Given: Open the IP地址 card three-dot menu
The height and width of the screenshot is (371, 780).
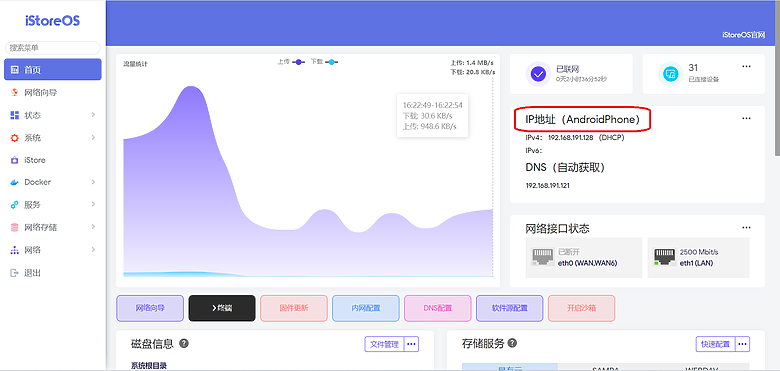Looking at the screenshot, I should (746, 118).
